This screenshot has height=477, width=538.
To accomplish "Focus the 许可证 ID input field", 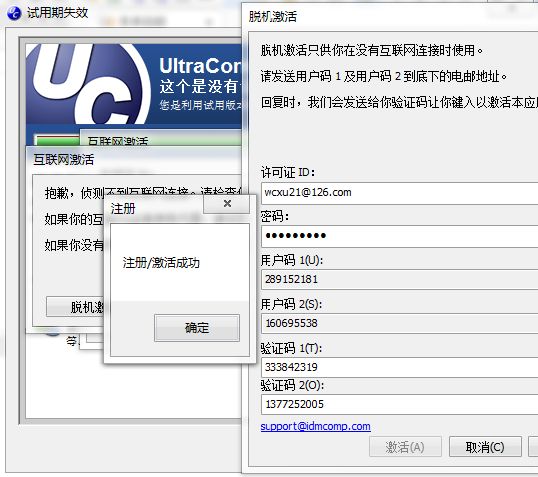I will pos(399,193).
